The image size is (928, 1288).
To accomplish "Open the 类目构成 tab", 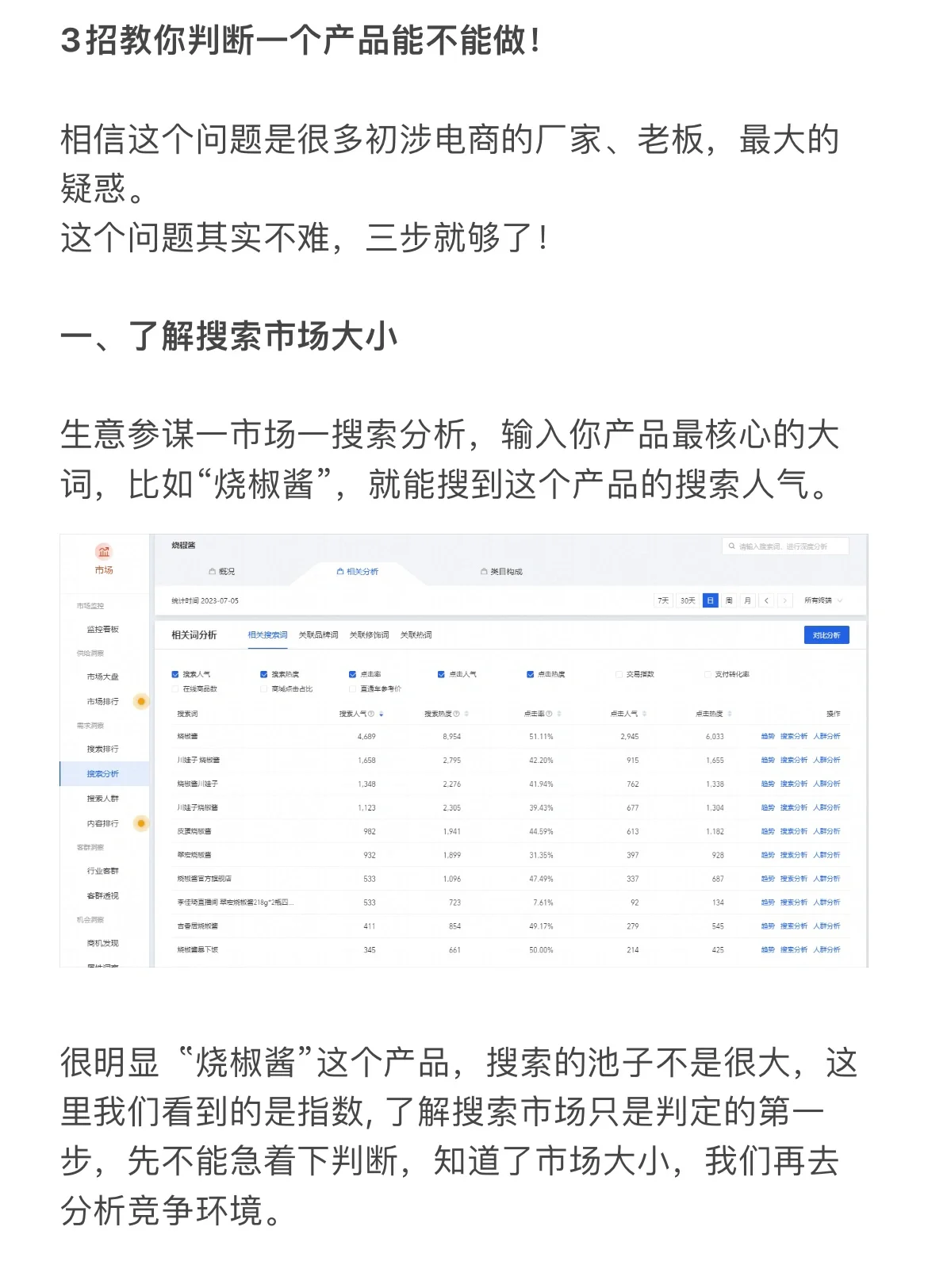I will click(x=501, y=571).
